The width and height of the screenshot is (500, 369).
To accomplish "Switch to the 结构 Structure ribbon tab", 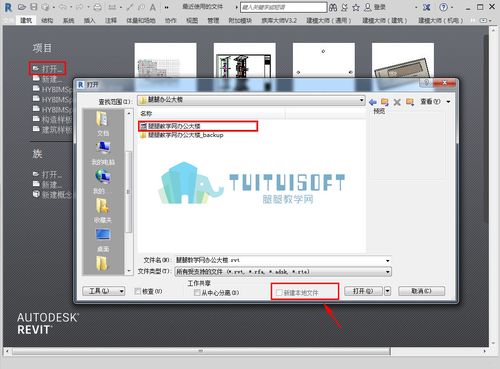I will click(x=47, y=21).
